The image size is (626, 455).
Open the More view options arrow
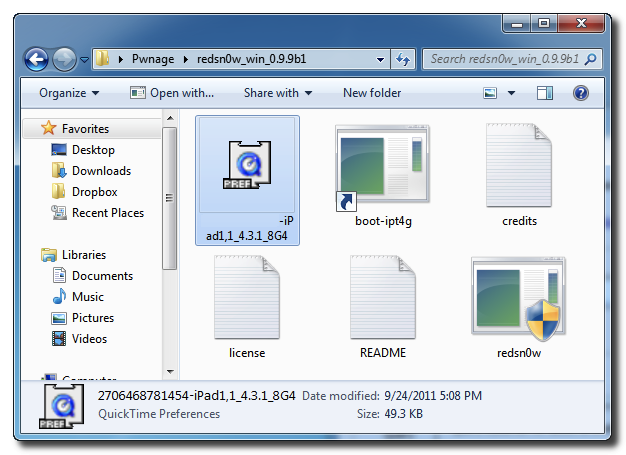click(x=511, y=93)
